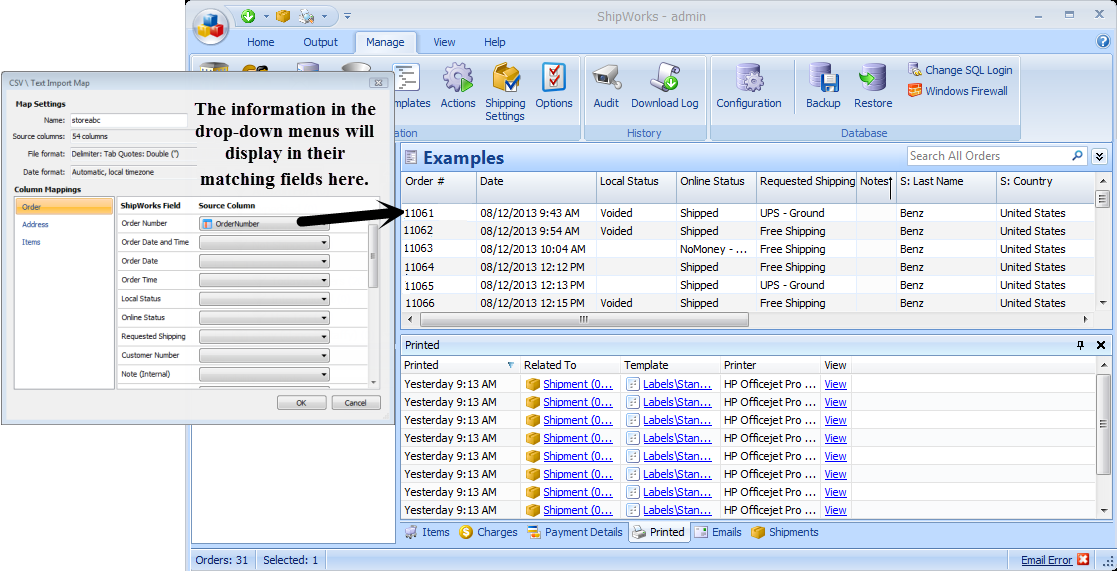Select the Shipments bottom tab
Viewport: 1117px width, 571px height.
785,532
